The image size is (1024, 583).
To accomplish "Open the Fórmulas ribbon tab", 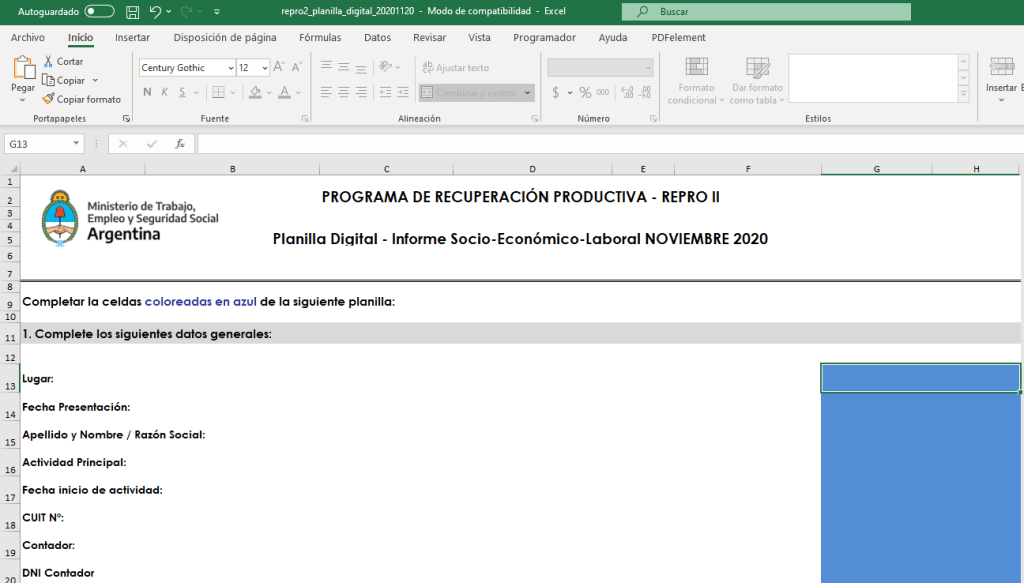I will (x=320, y=37).
